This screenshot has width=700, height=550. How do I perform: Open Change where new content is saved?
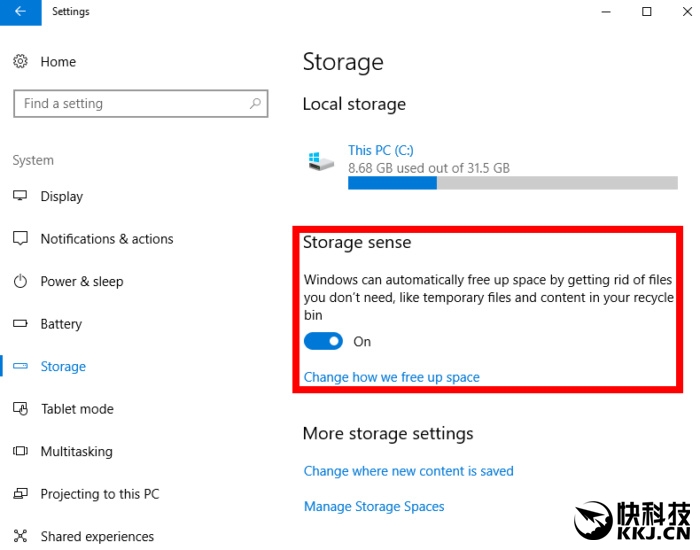(x=408, y=471)
